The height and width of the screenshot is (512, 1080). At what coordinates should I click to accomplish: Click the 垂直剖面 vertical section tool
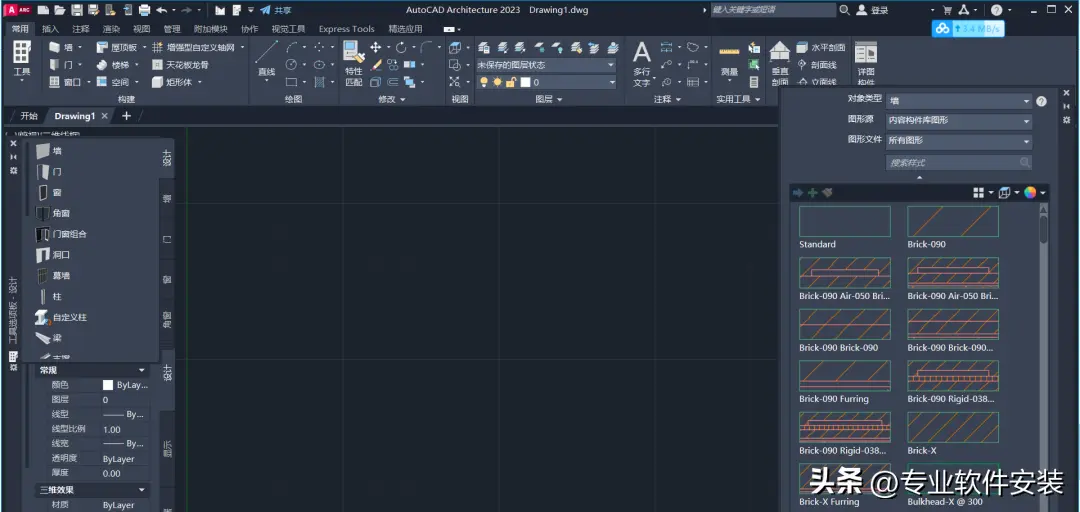tap(780, 63)
